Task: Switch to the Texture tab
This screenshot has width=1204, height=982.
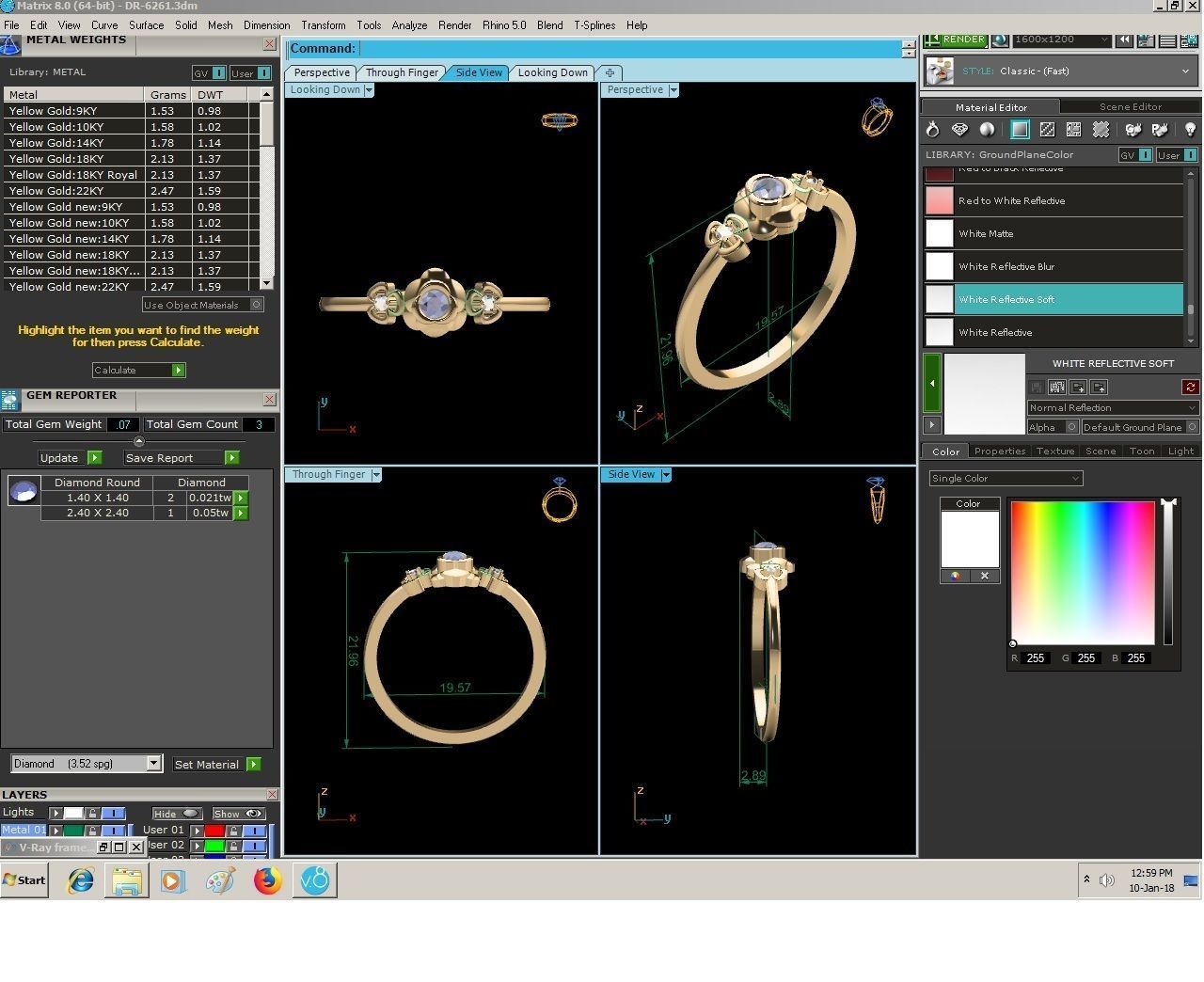Action: 1054,451
